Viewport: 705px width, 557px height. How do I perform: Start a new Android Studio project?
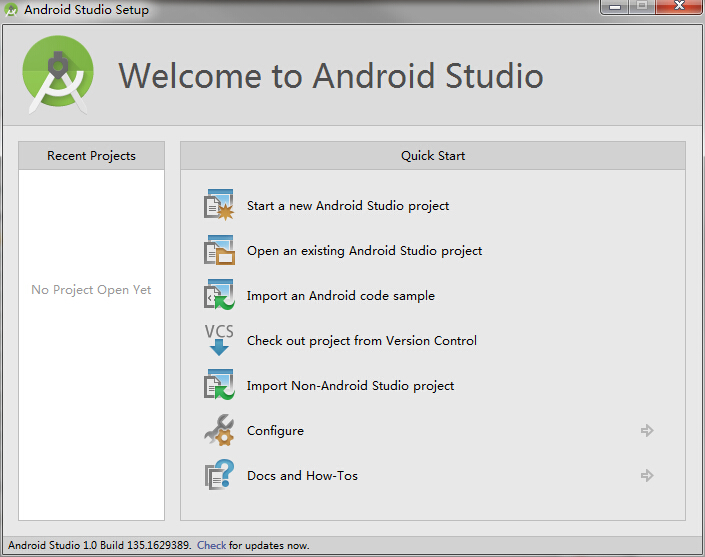click(348, 206)
